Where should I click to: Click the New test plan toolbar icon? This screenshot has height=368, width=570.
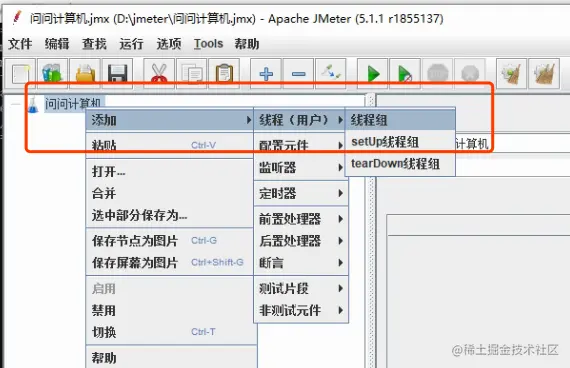click(x=20, y=73)
